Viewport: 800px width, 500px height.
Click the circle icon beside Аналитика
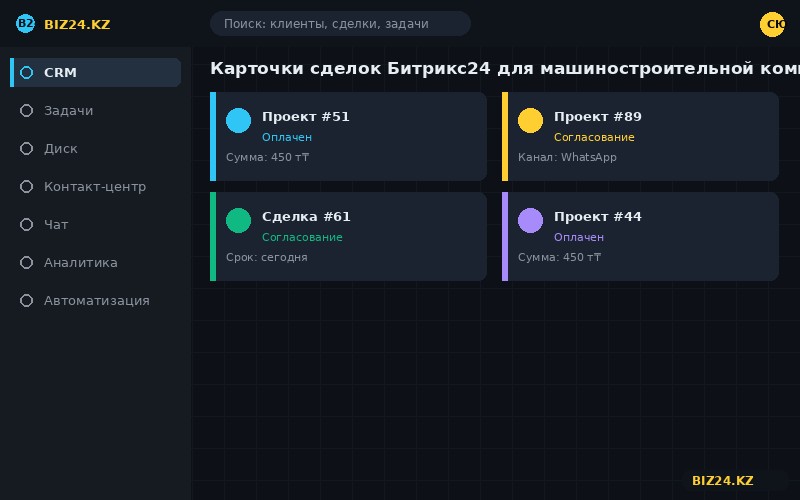pyautogui.click(x=27, y=263)
